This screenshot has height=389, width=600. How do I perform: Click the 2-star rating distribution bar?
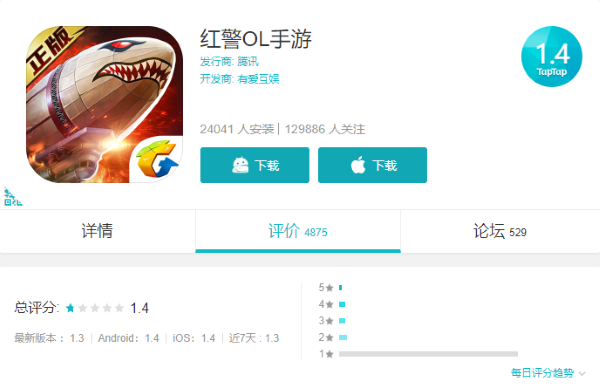click(x=343, y=337)
